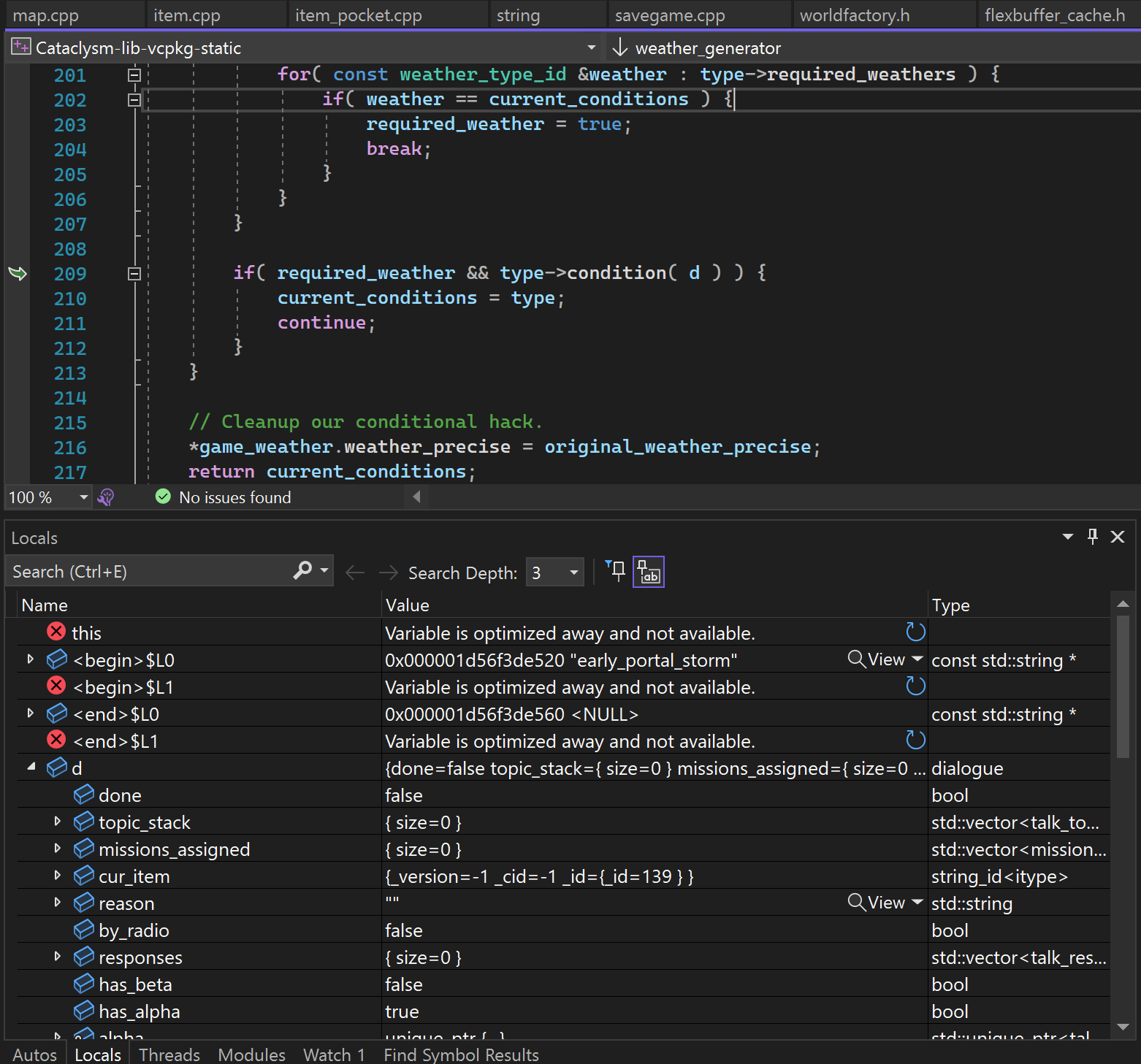Switch to the savegame.cpp editor tab
1141x1064 pixels.
(669, 15)
